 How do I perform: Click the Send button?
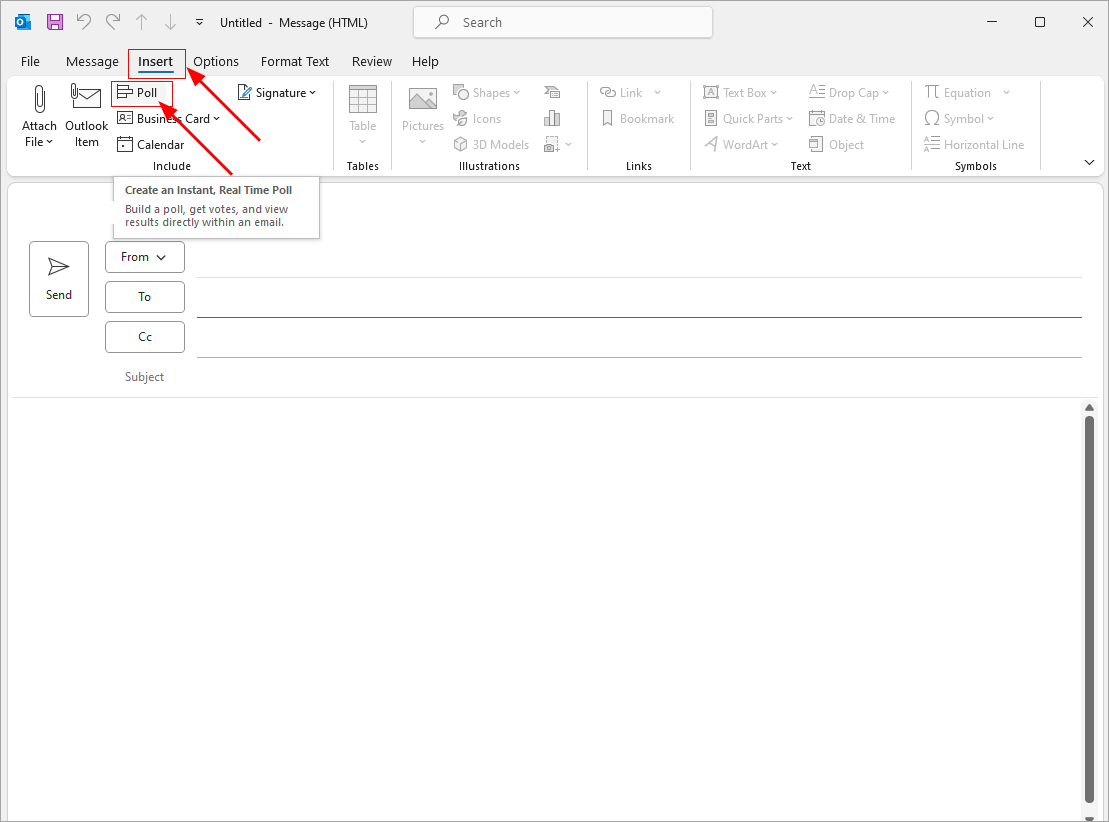59,279
